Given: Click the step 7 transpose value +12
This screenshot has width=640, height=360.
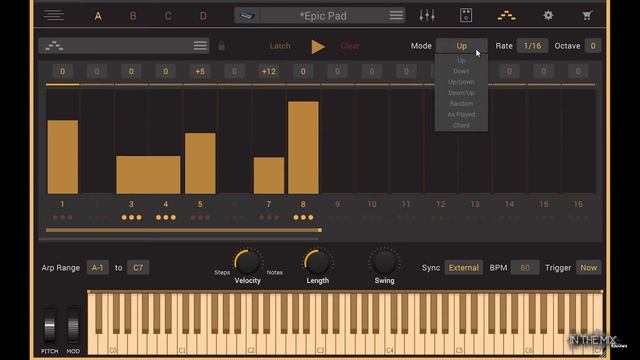Looking at the screenshot, I should coord(269,71).
